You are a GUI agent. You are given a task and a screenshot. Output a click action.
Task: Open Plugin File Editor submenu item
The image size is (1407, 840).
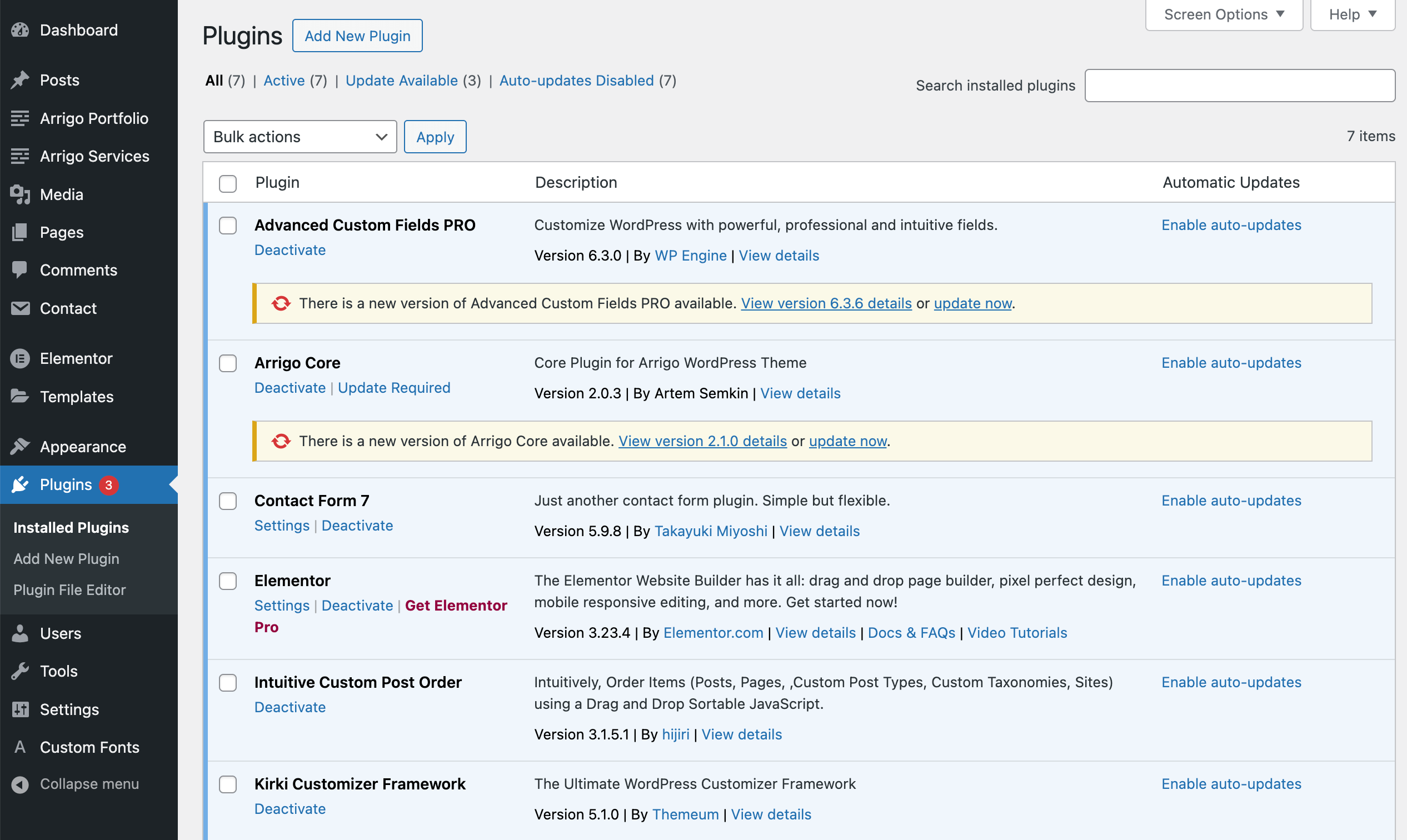point(69,590)
